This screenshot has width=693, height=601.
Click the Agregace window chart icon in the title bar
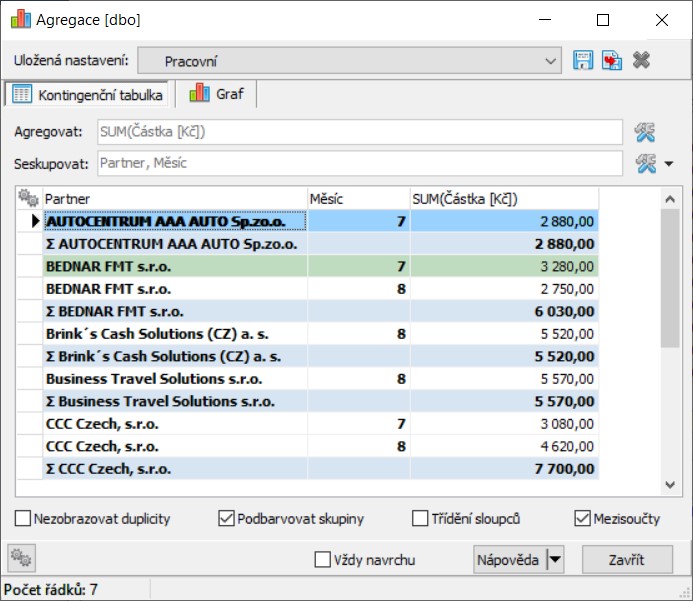(21, 19)
